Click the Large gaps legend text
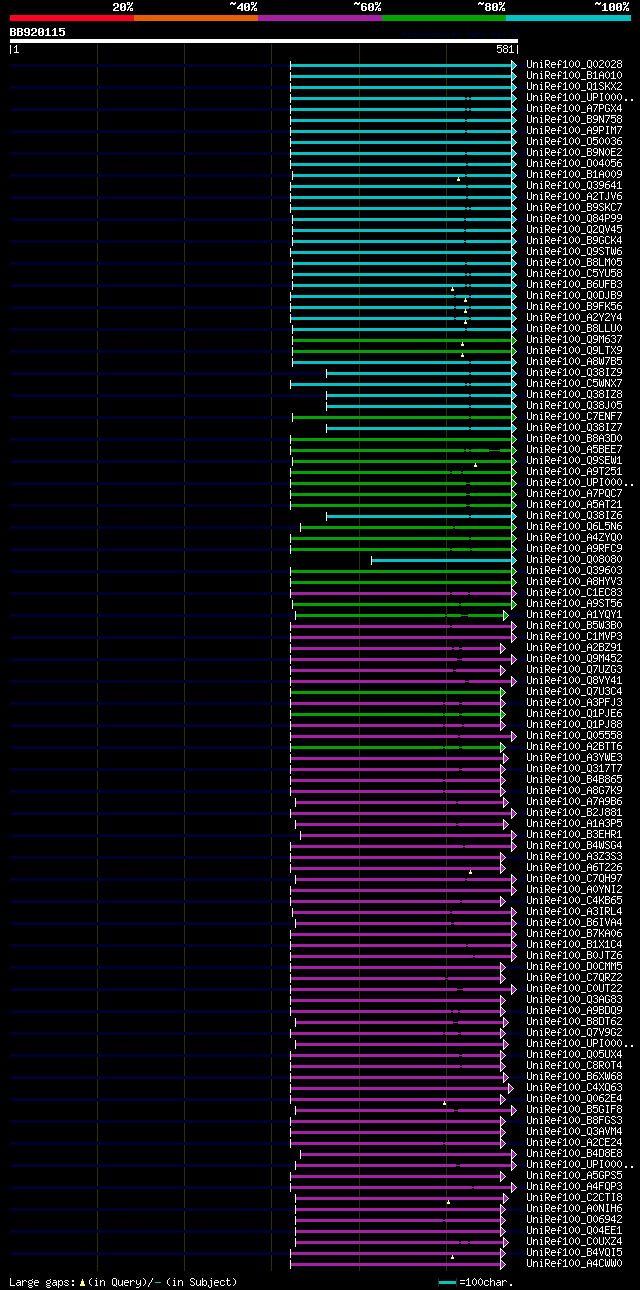Screen dimensions: 640x1290 123,1281
